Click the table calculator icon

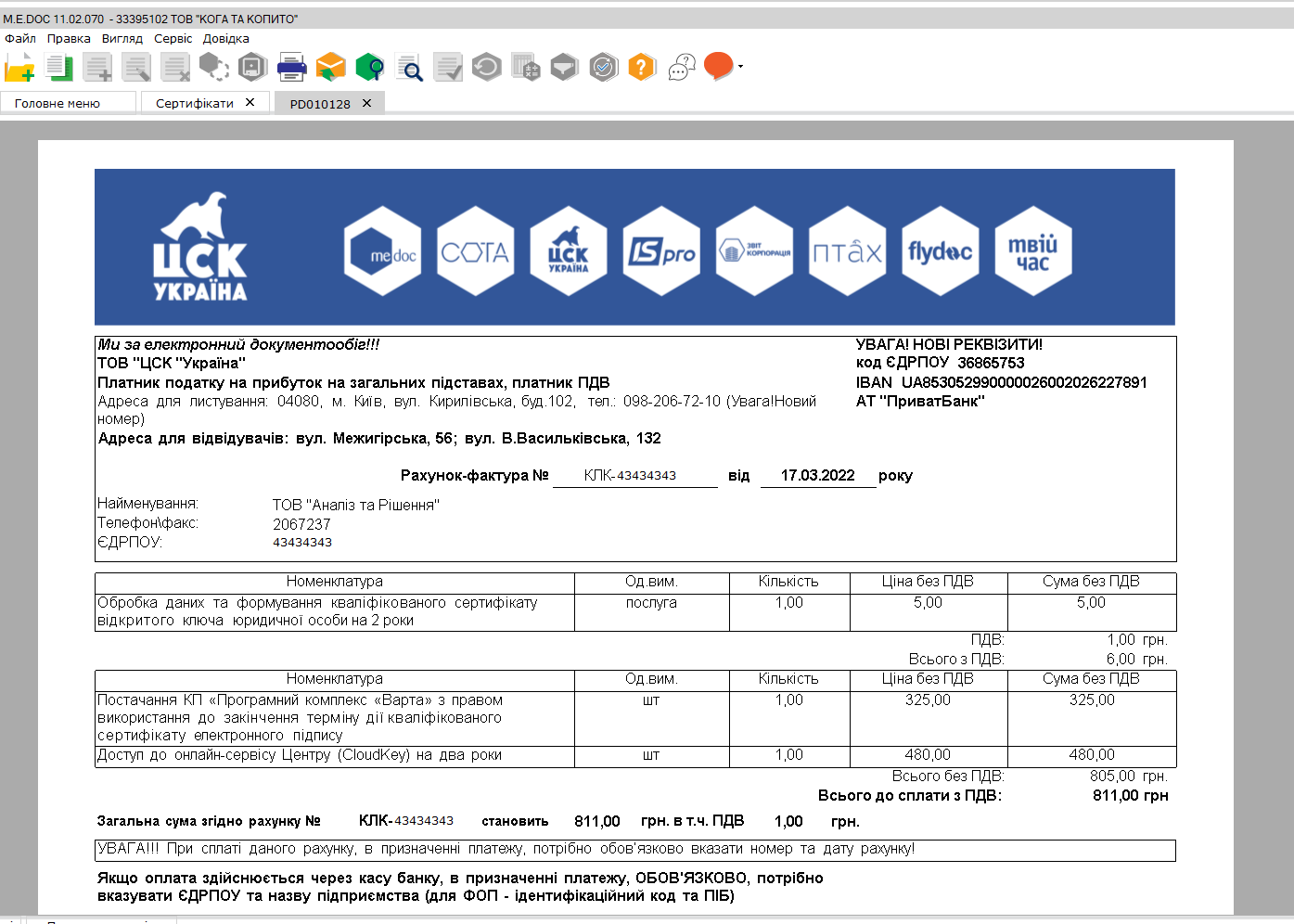click(526, 68)
